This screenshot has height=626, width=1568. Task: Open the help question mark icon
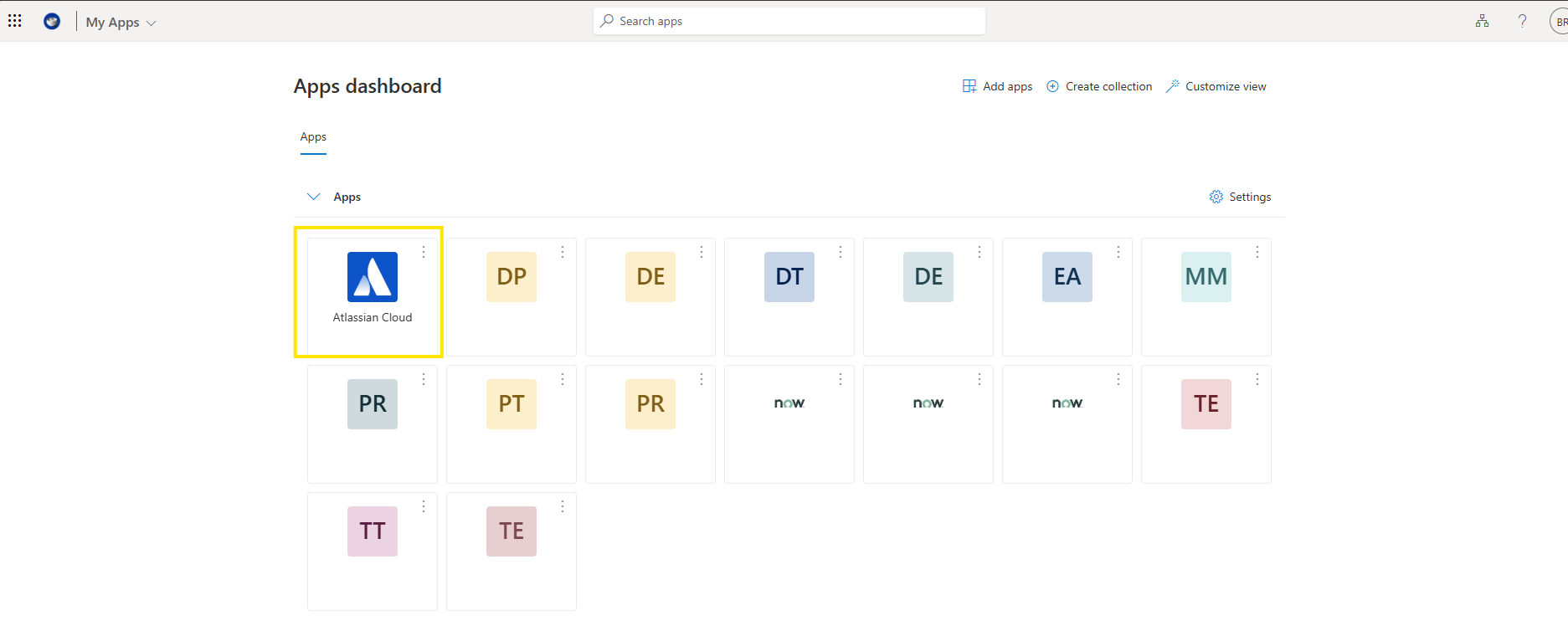[x=1522, y=22]
